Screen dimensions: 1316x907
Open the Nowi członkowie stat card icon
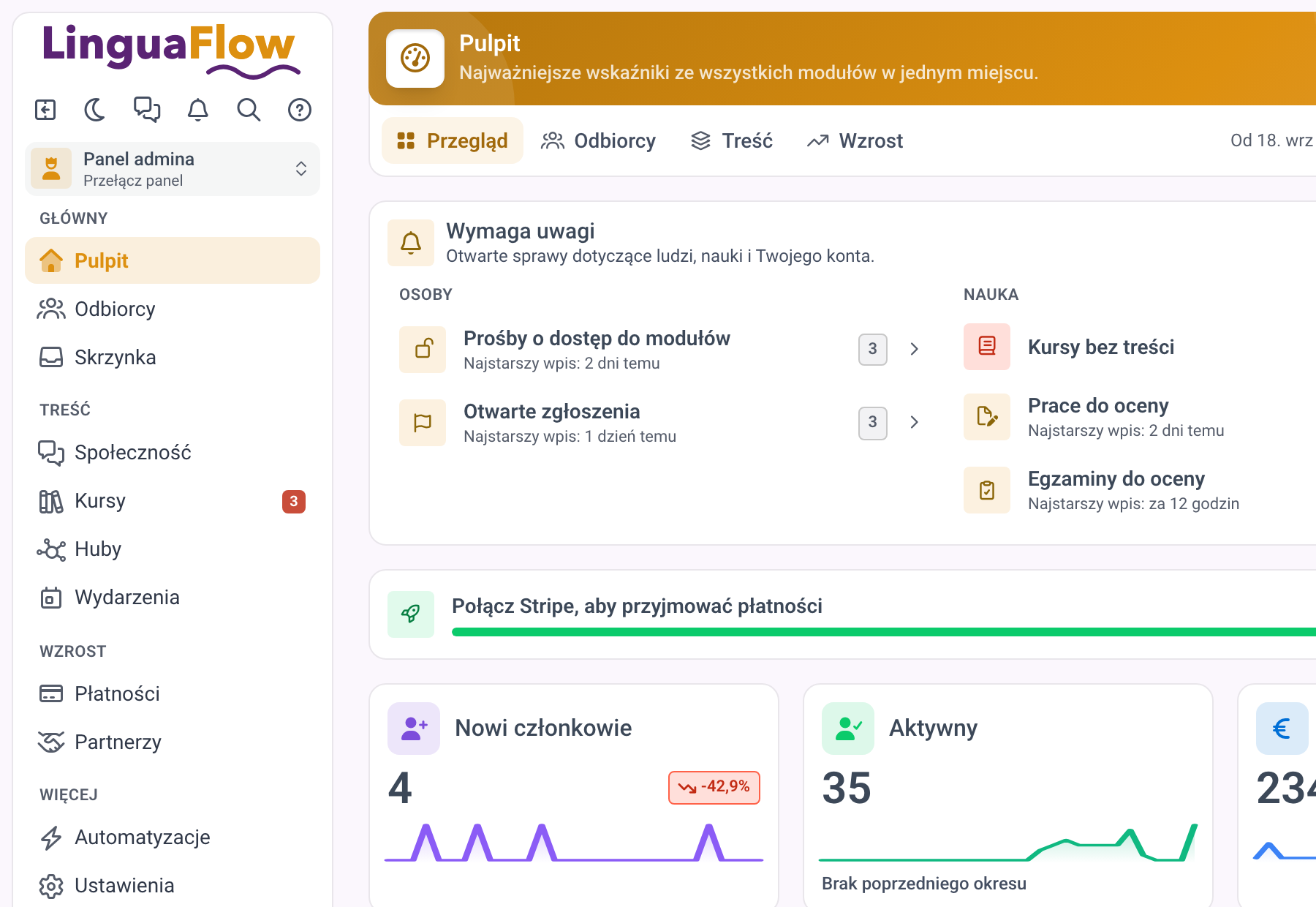tap(414, 729)
